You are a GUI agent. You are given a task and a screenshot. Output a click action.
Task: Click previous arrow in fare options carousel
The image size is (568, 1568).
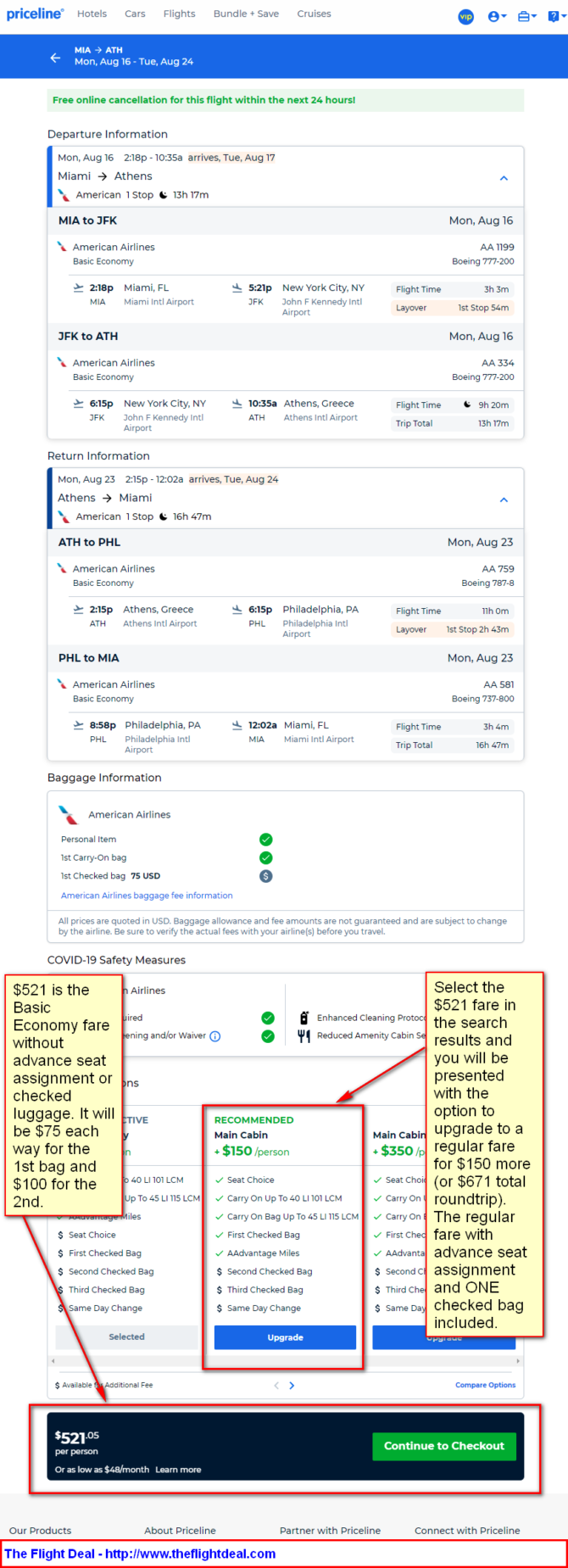pos(276,1385)
